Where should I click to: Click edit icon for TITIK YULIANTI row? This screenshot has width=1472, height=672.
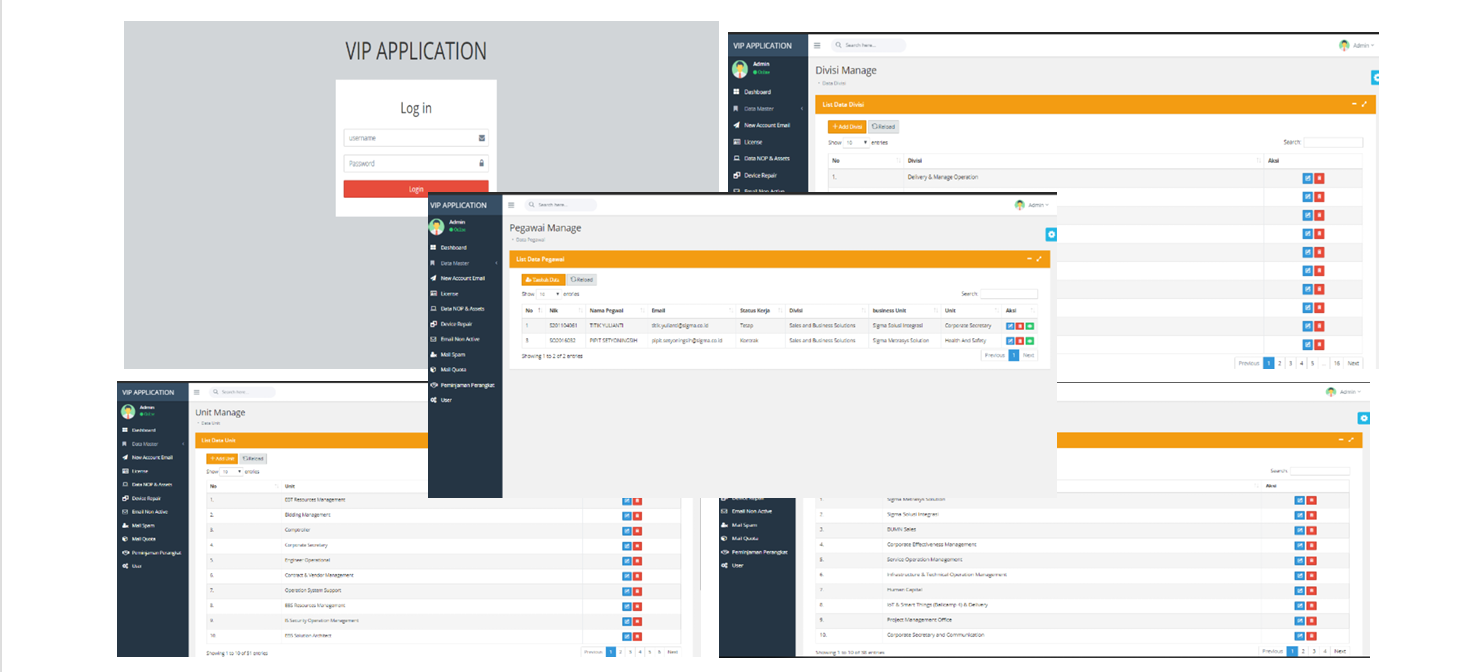(x=1010, y=326)
